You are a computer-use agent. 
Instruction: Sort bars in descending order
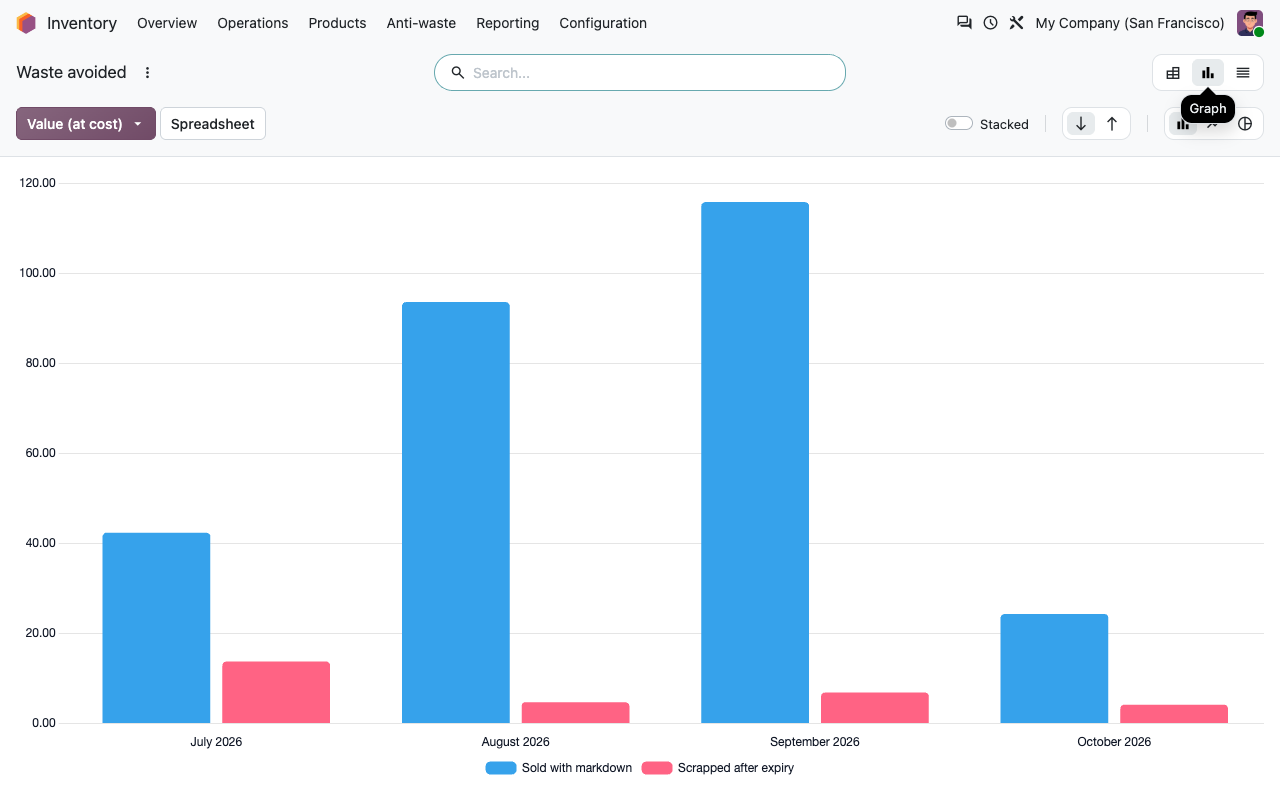(x=1081, y=124)
